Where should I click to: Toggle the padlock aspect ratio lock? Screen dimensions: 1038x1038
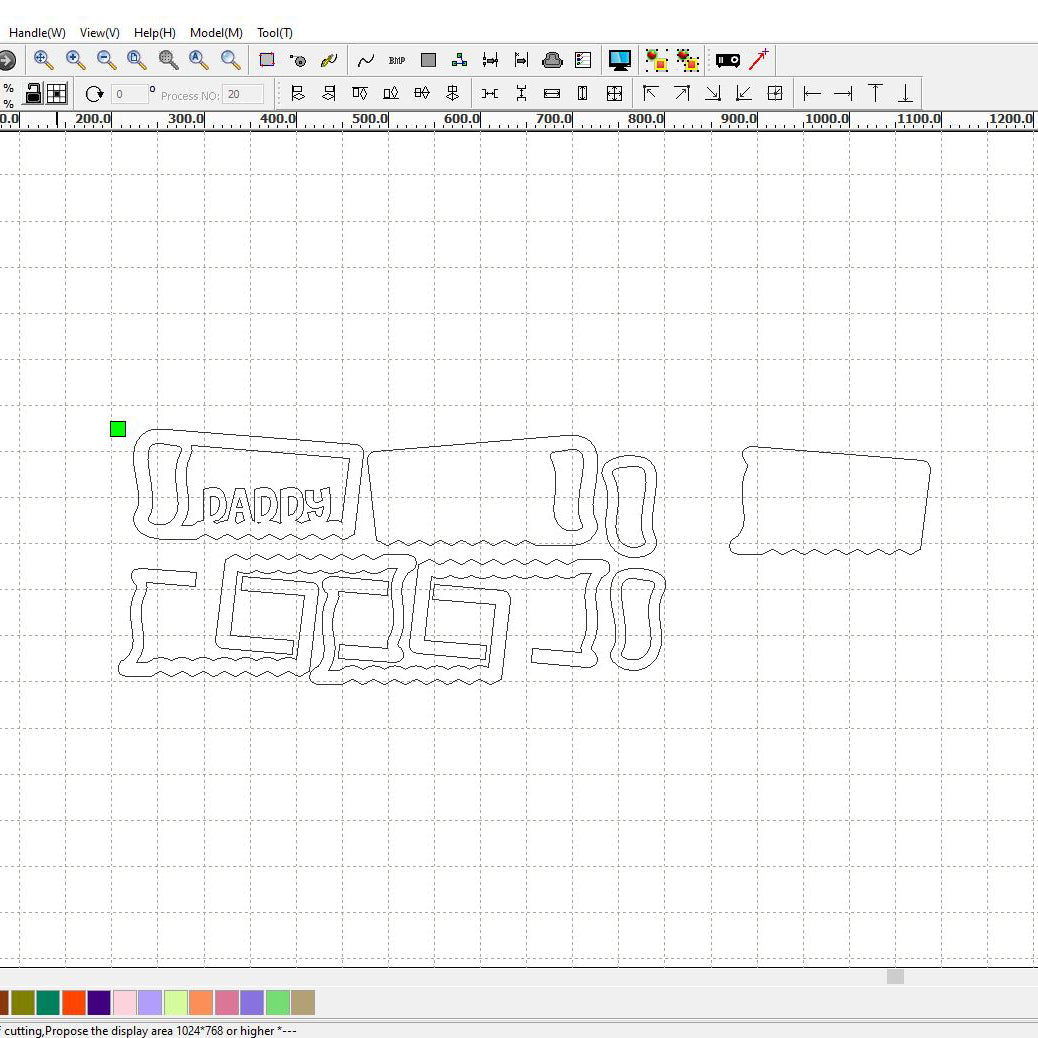click(33, 94)
